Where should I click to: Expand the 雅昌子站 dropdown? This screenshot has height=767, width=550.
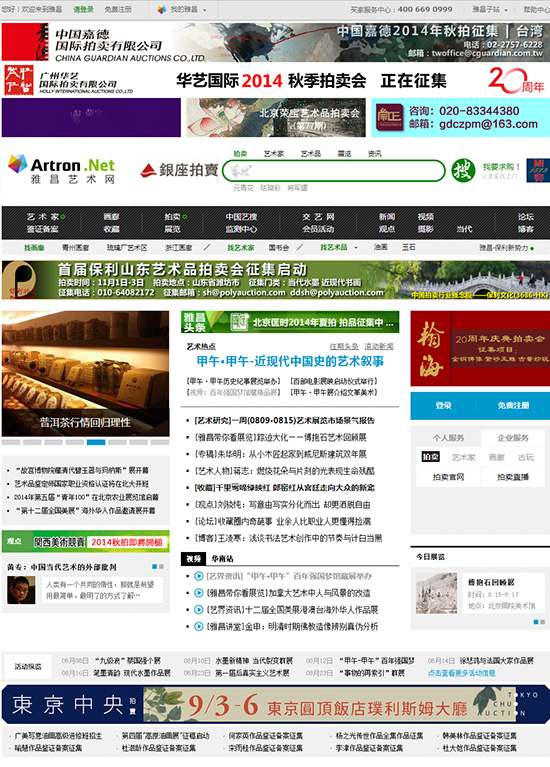[x=506, y=10]
